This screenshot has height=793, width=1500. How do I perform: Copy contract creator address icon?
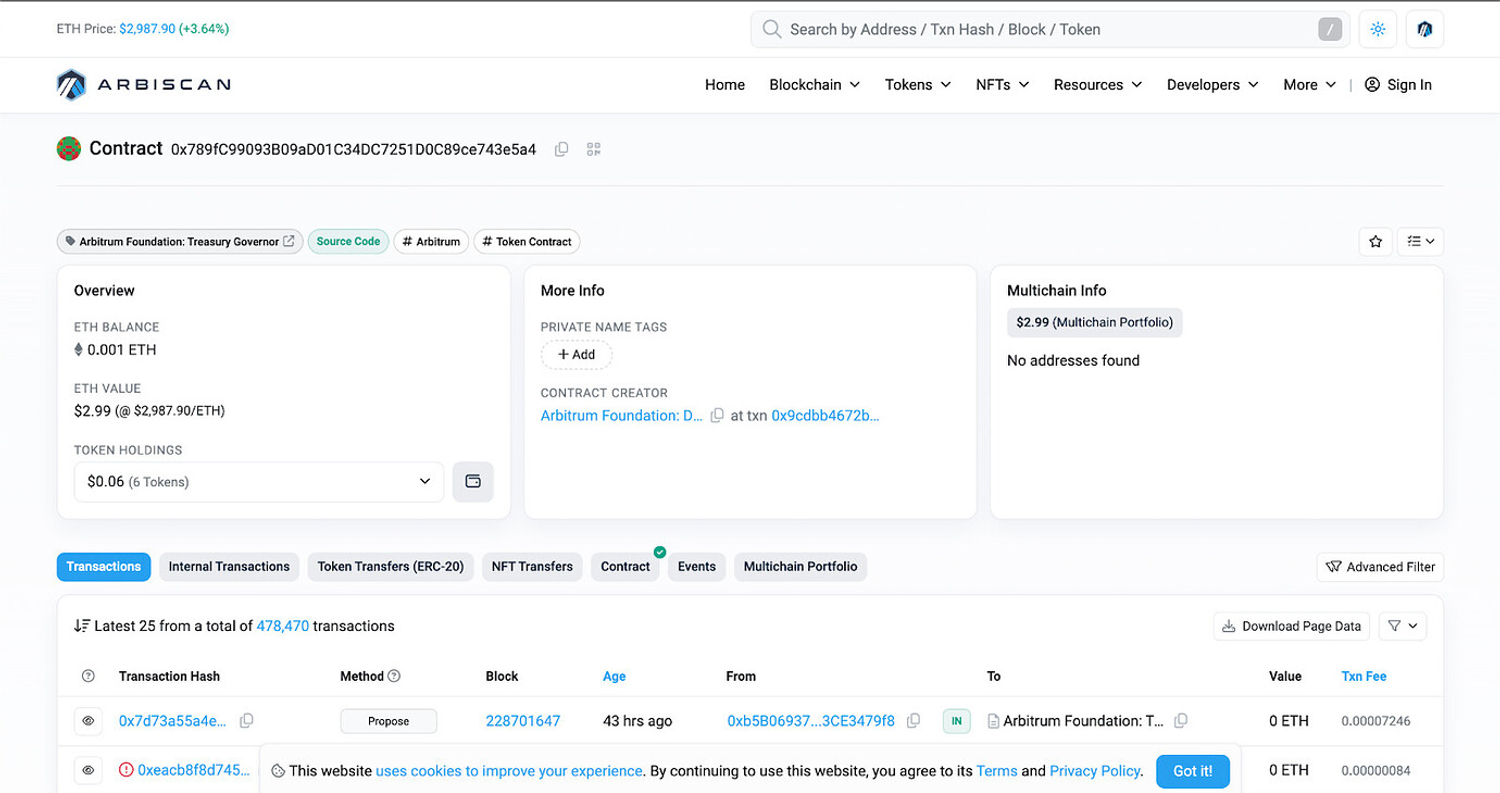(x=716, y=415)
